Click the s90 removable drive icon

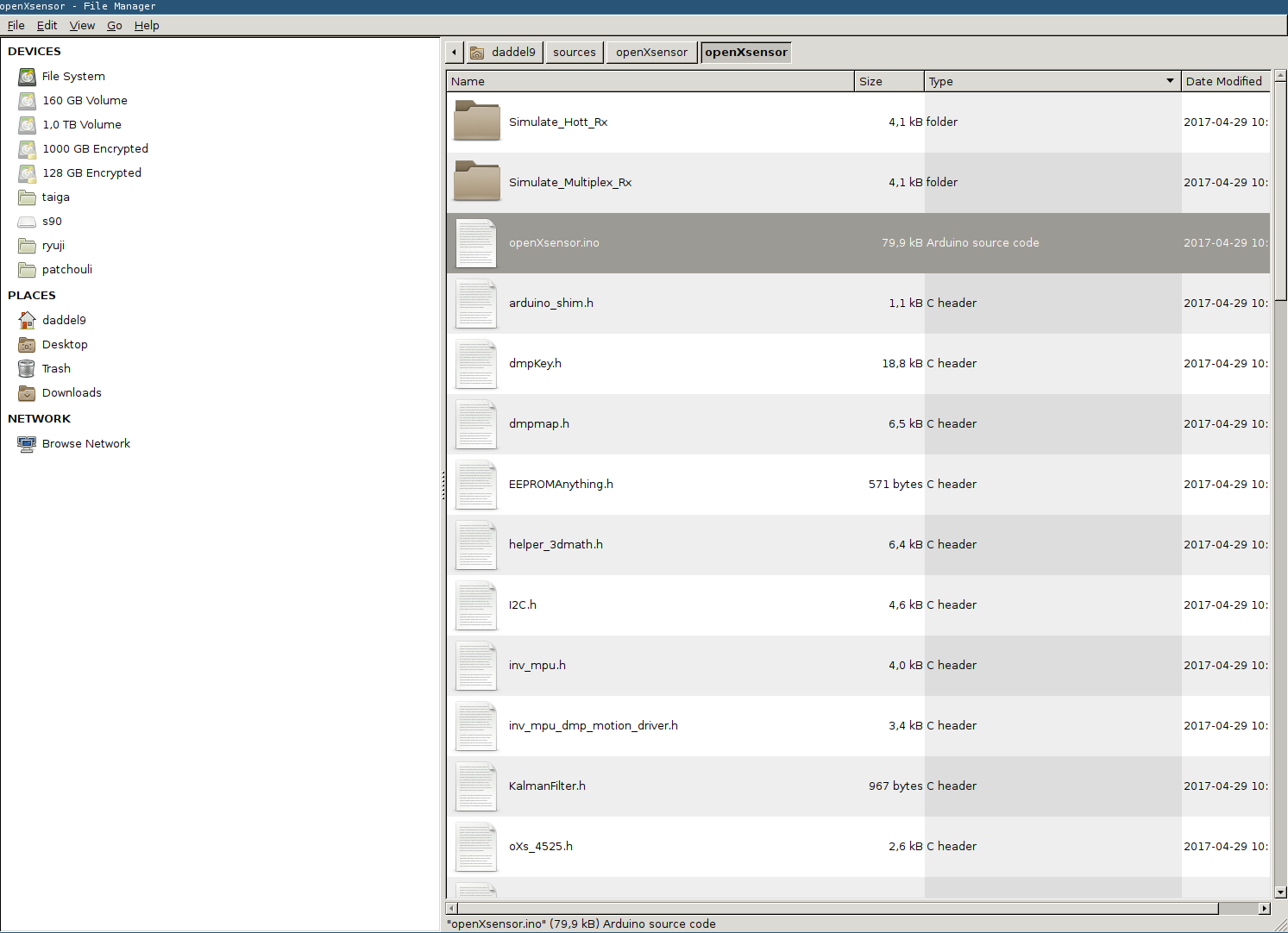coord(27,222)
